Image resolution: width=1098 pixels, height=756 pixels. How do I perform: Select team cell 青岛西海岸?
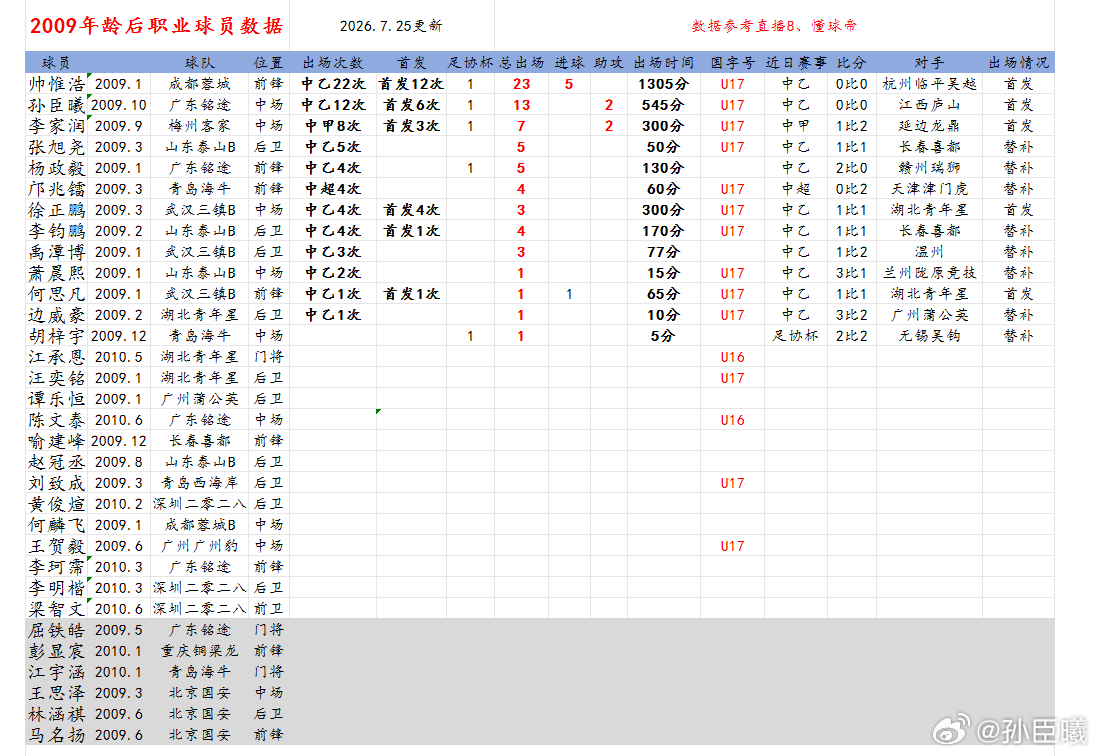tap(200, 483)
